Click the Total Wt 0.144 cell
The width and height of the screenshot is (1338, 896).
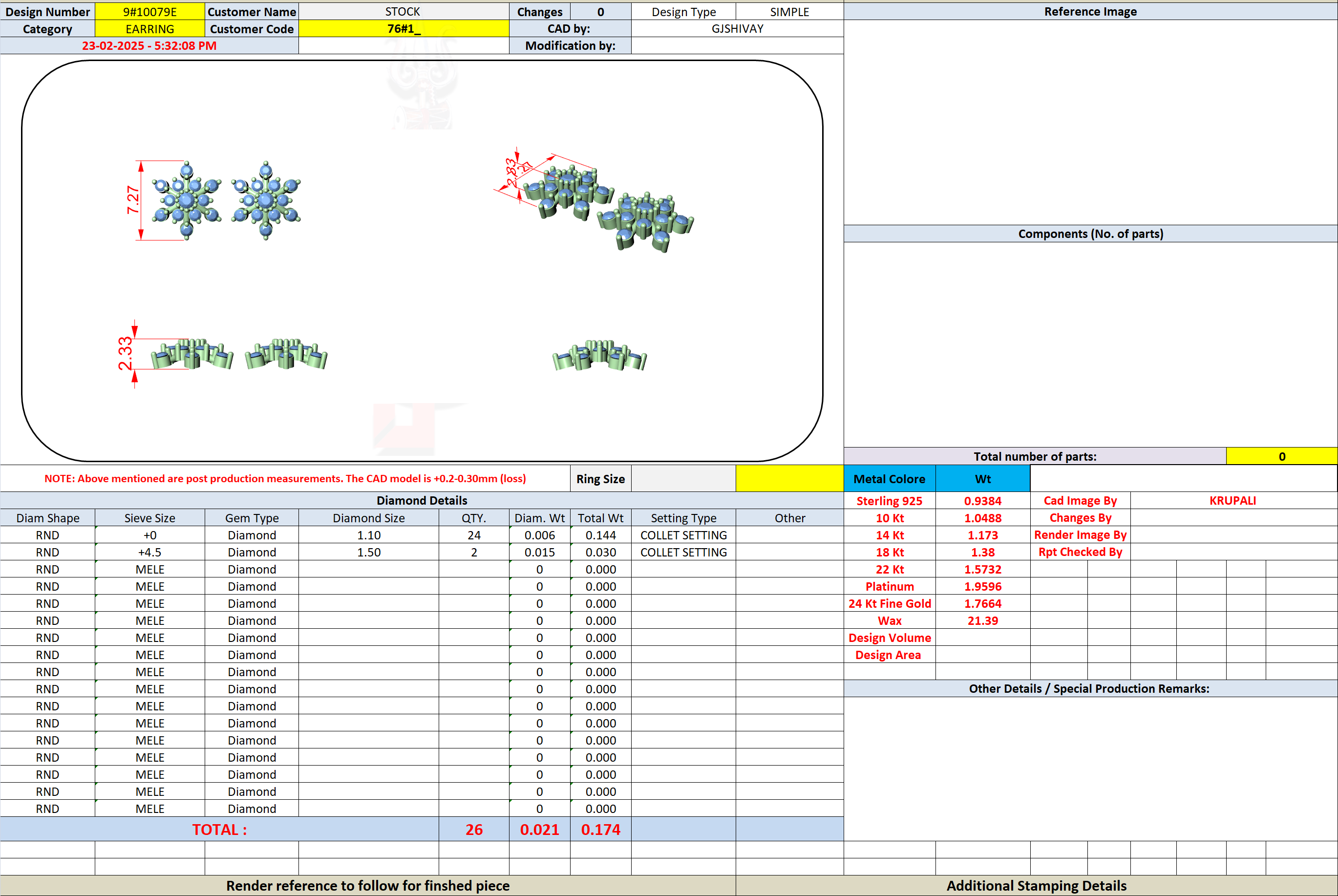600,535
